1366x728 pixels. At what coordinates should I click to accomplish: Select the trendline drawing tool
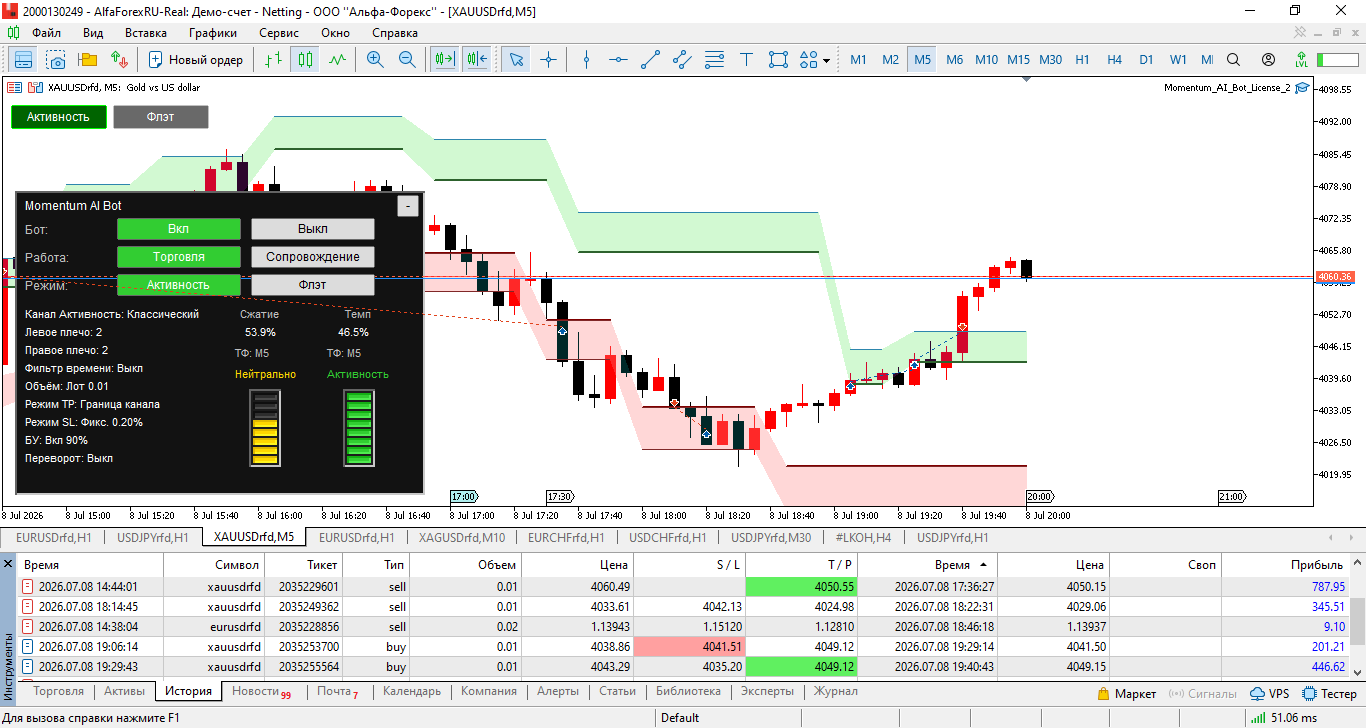651,60
